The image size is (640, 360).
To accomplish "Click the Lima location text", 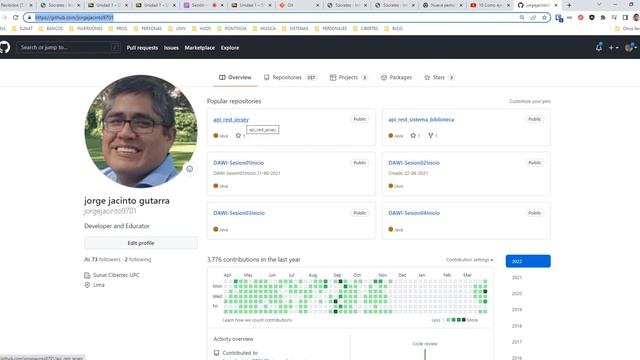I will pos(99,285).
